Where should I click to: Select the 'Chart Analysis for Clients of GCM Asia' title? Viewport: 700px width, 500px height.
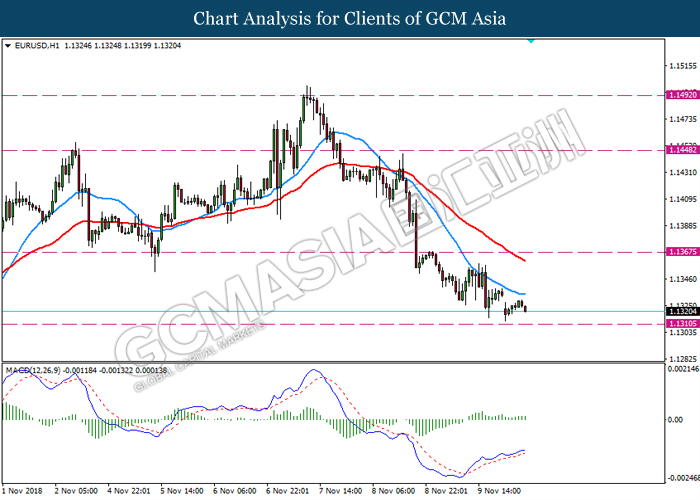click(350, 19)
